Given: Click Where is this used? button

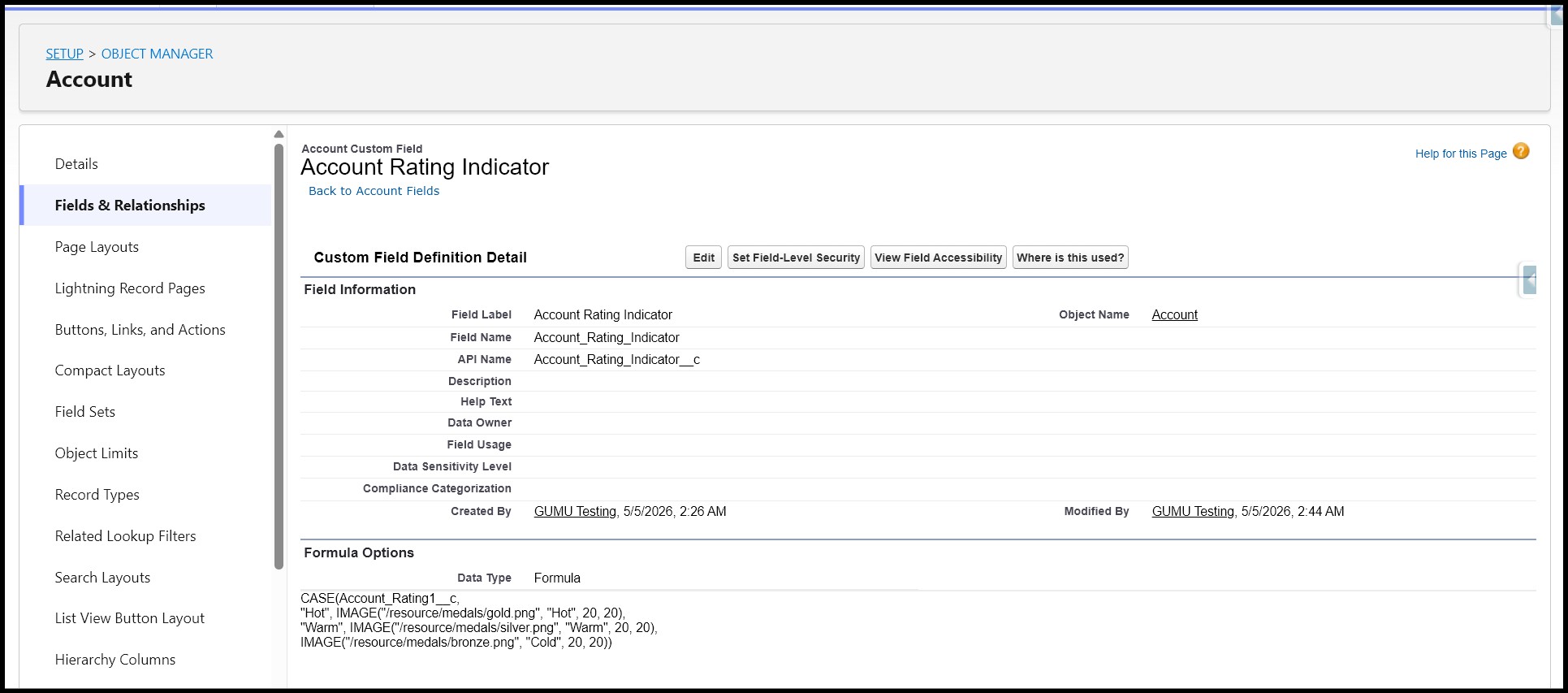Looking at the screenshot, I should point(1070,258).
